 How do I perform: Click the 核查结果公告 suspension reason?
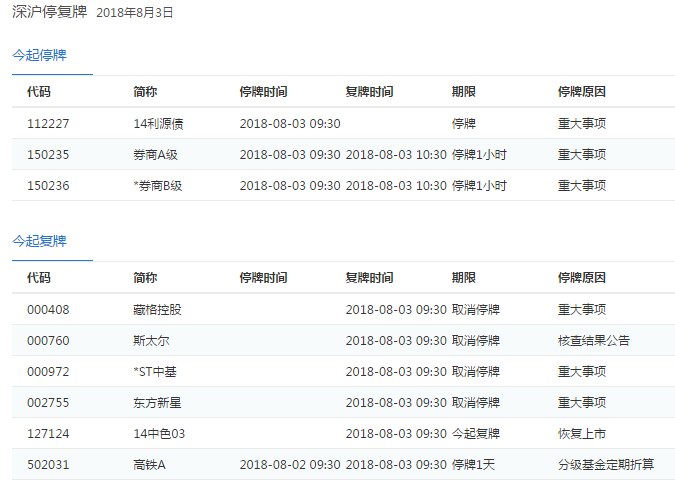coord(594,341)
